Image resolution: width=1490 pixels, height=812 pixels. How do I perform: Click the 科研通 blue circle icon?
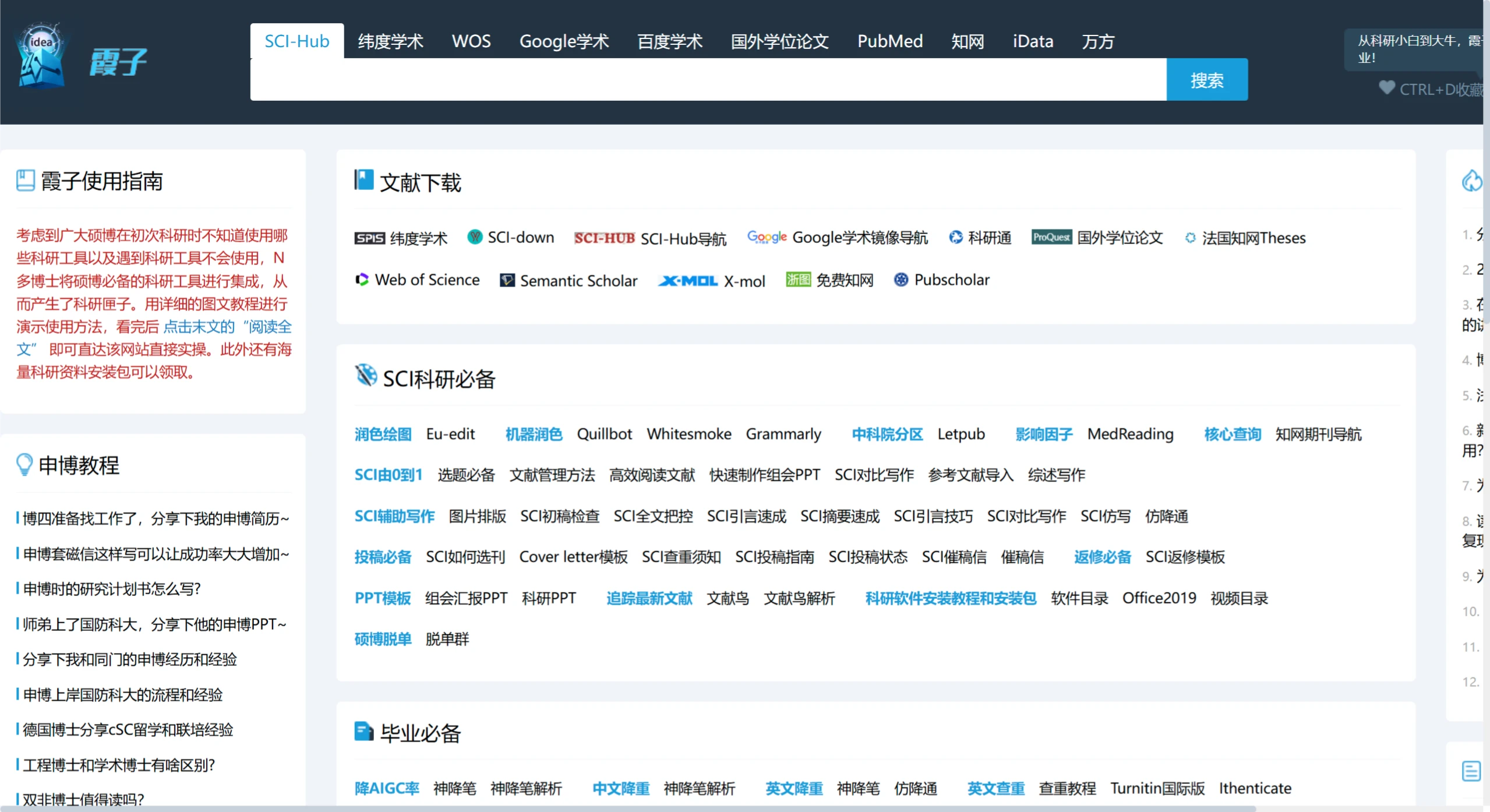(x=955, y=237)
